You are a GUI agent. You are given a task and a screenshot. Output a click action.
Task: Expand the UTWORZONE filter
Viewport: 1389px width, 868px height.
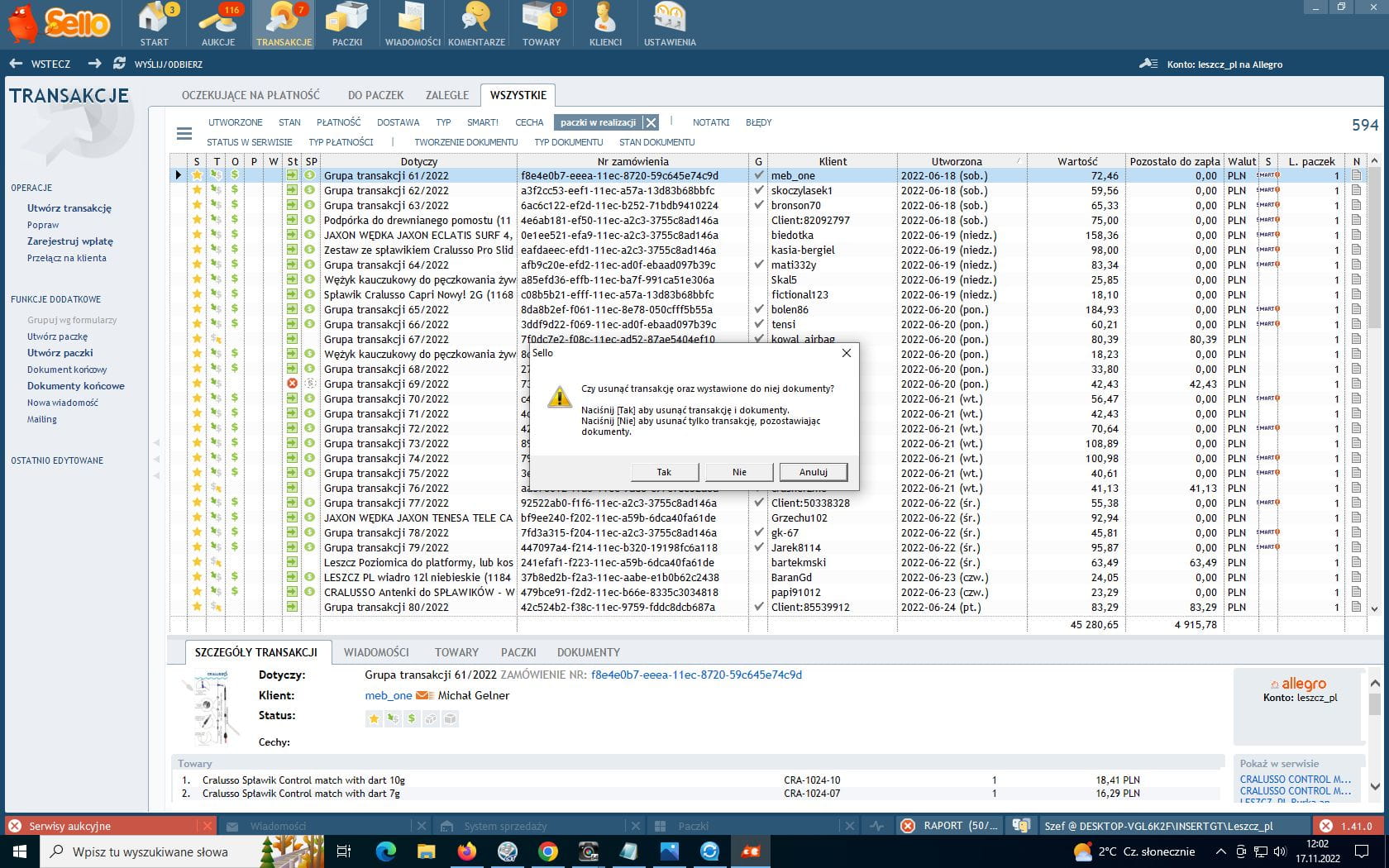pos(235,122)
